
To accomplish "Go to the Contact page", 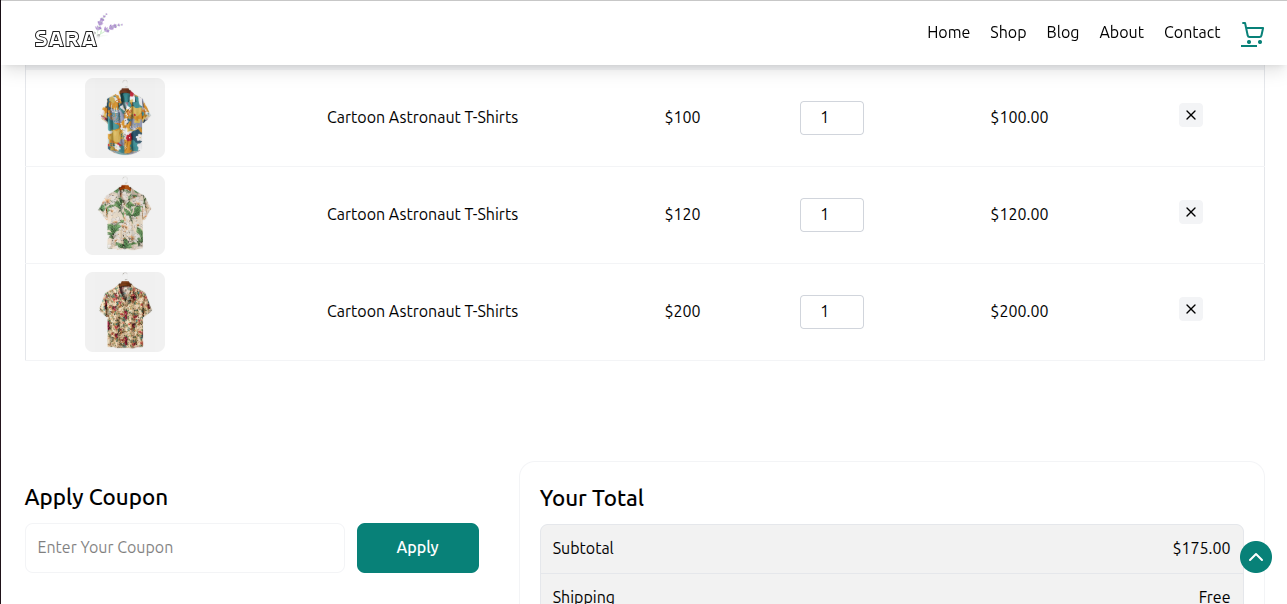I will pyautogui.click(x=1192, y=32).
